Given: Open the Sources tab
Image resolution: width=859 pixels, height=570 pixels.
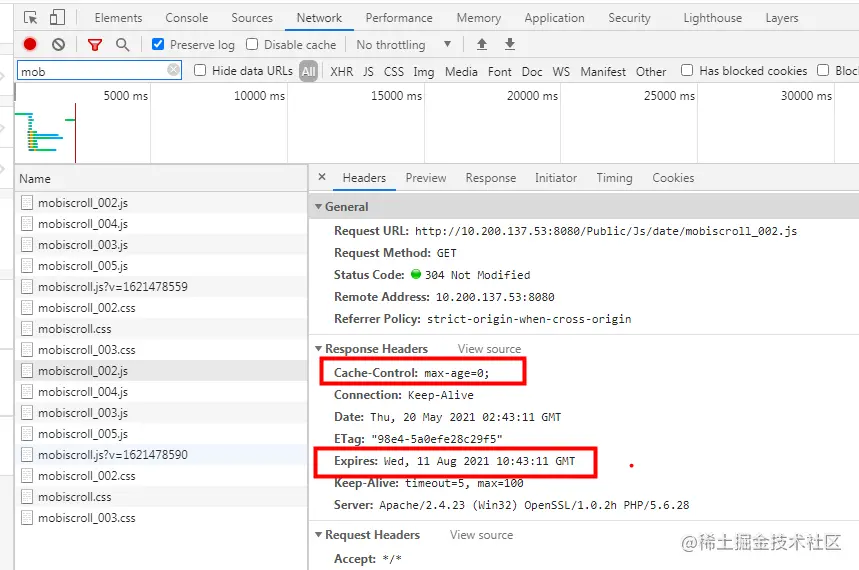Looking at the screenshot, I should coord(252,18).
